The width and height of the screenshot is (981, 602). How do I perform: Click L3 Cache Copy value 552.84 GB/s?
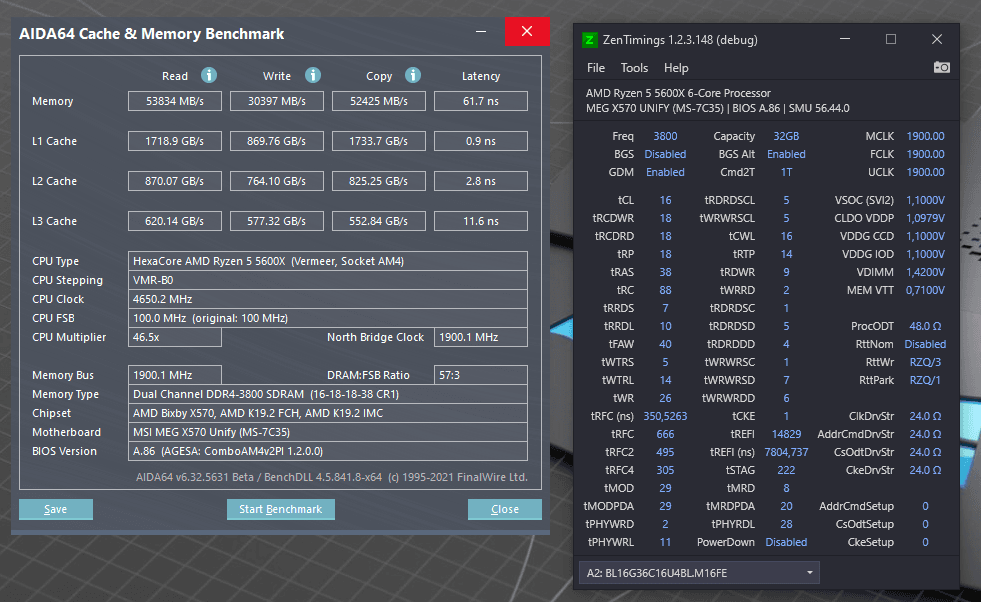coord(379,222)
